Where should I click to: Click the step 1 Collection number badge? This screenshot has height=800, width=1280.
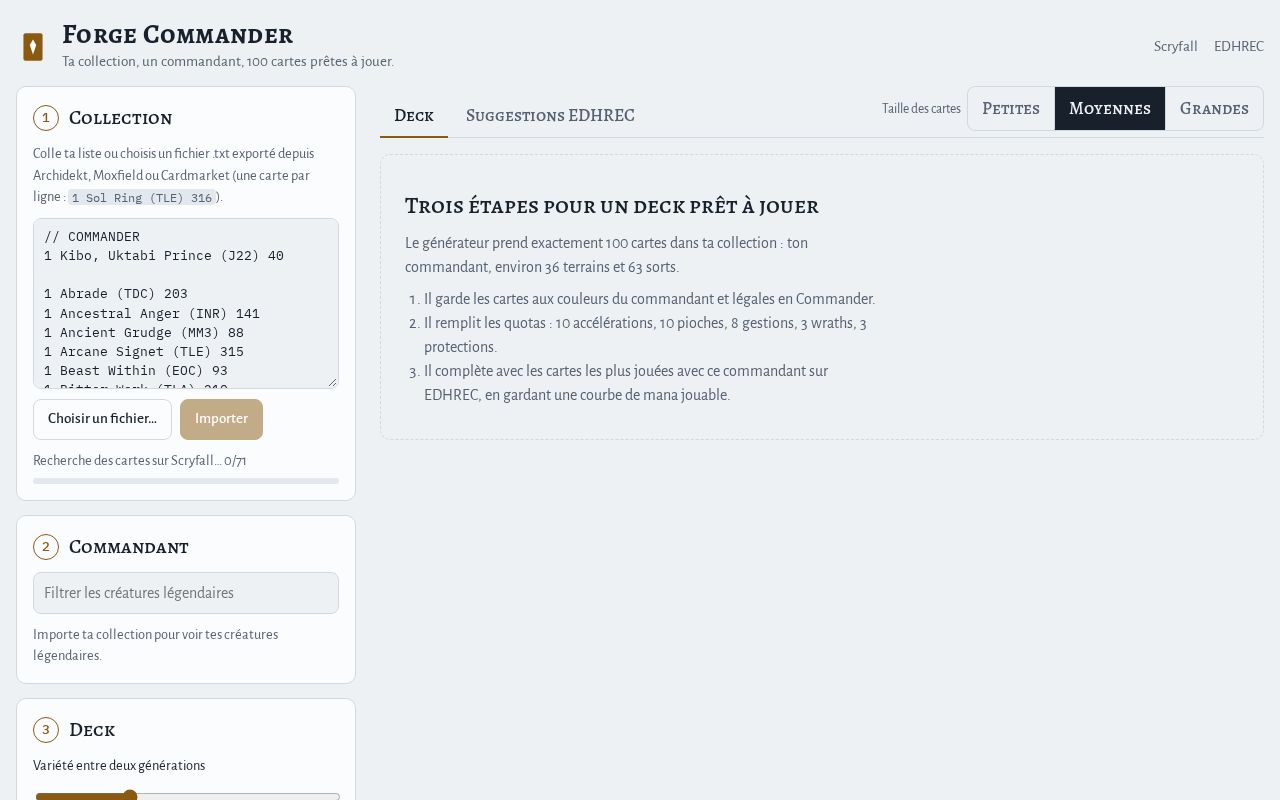(x=46, y=118)
